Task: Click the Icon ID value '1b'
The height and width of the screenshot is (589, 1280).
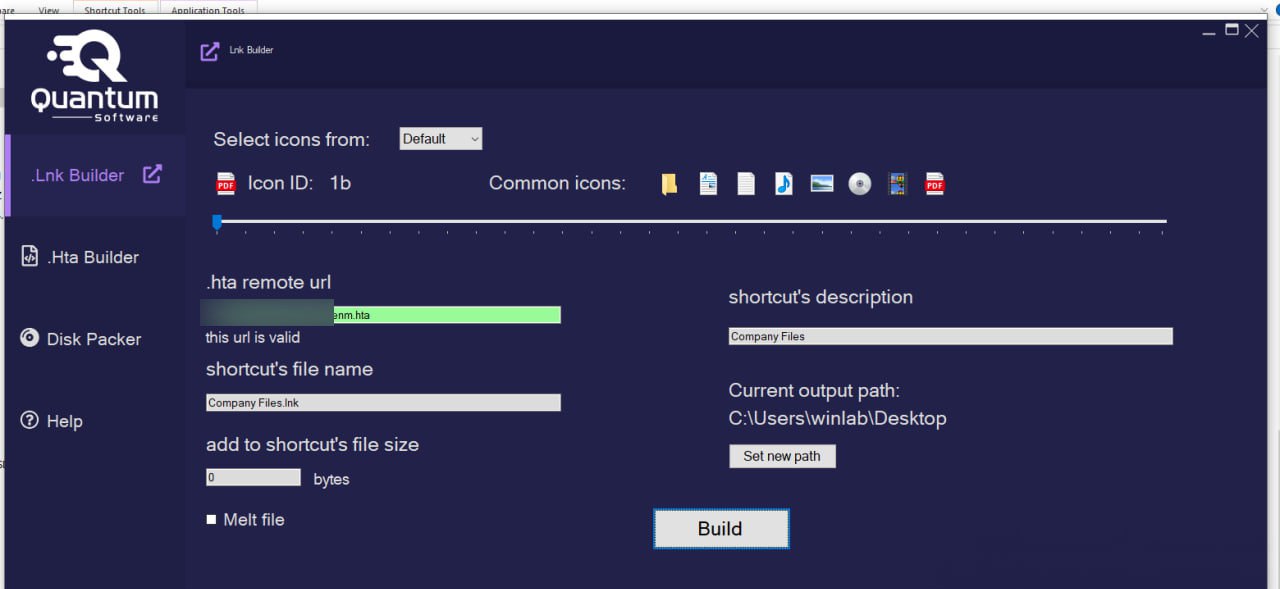Action: pyautogui.click(x=340, y=183)
